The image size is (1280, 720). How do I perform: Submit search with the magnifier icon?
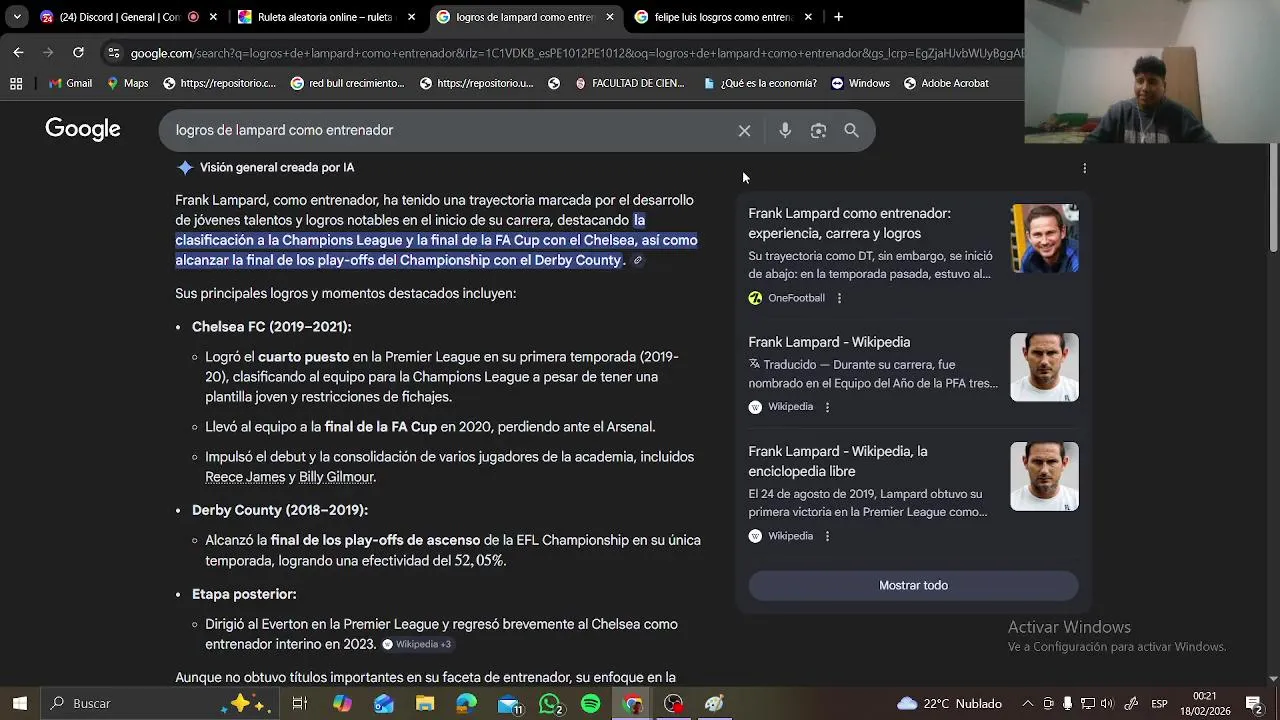tap(851, 131)
